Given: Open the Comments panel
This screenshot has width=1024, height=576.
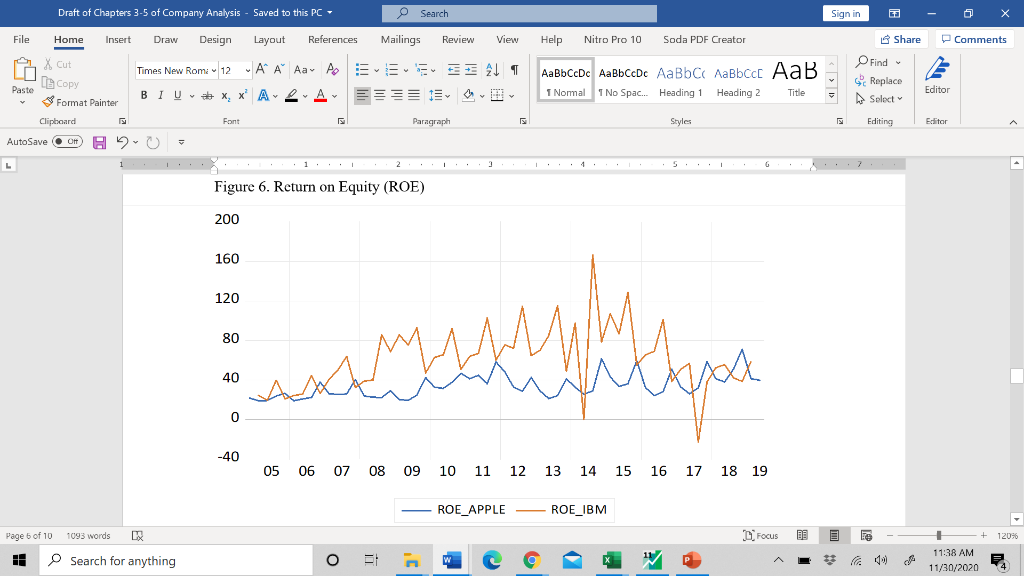Looking at the screenshot, I should [974, 39].
